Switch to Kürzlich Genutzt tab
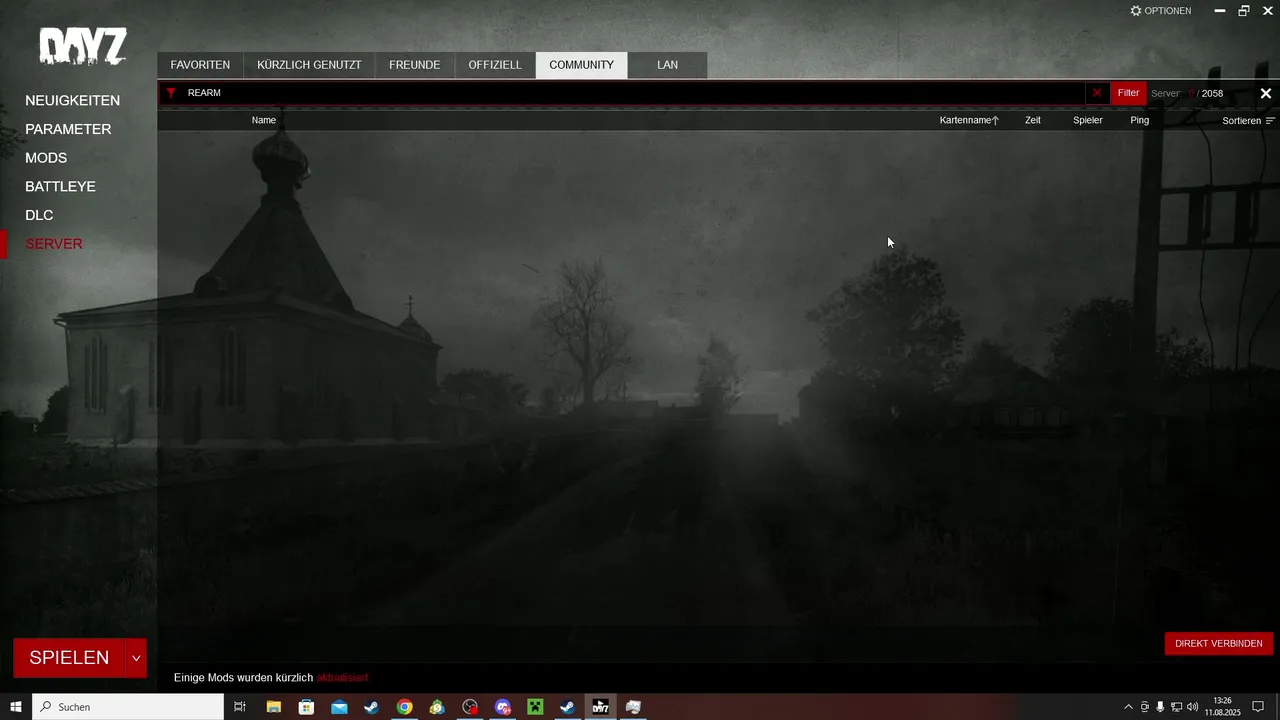This screenshot has height=720, width=1280. pos(309,65)
